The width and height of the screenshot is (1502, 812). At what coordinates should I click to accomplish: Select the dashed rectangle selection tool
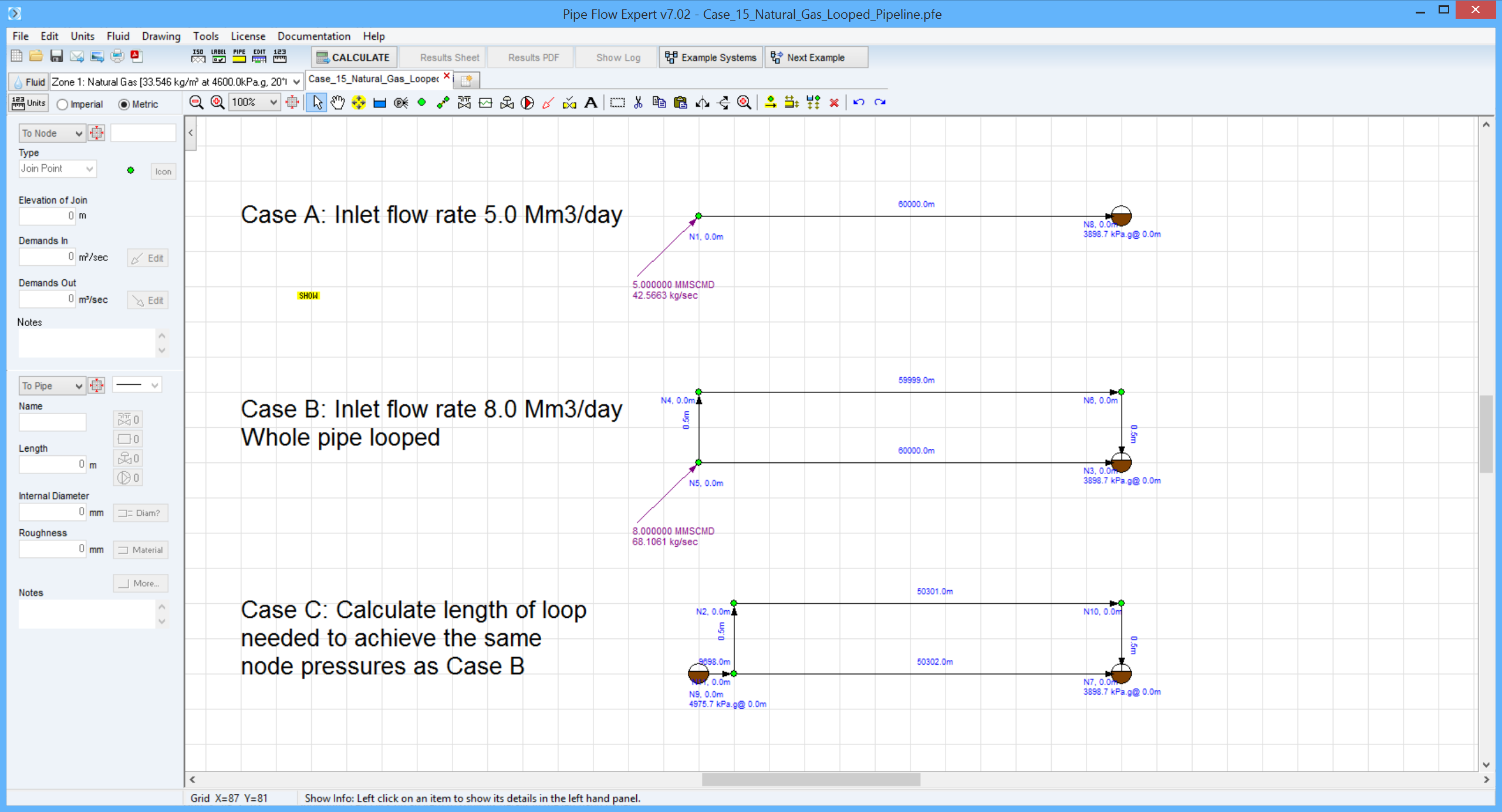617,103
